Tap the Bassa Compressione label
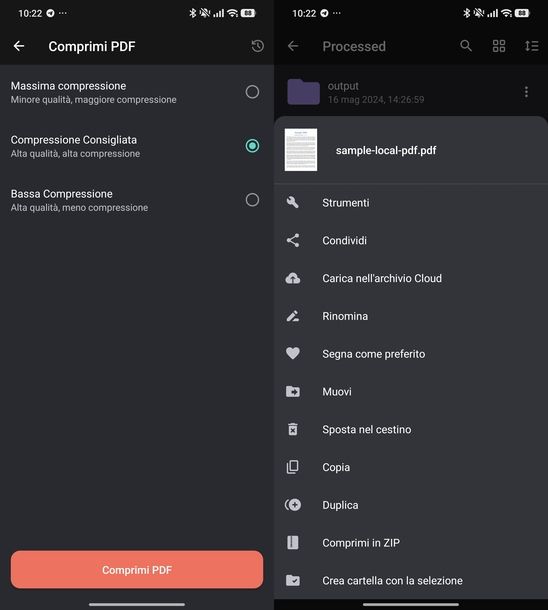Viewport: 548px width, 610px height. tap(62, 194)
